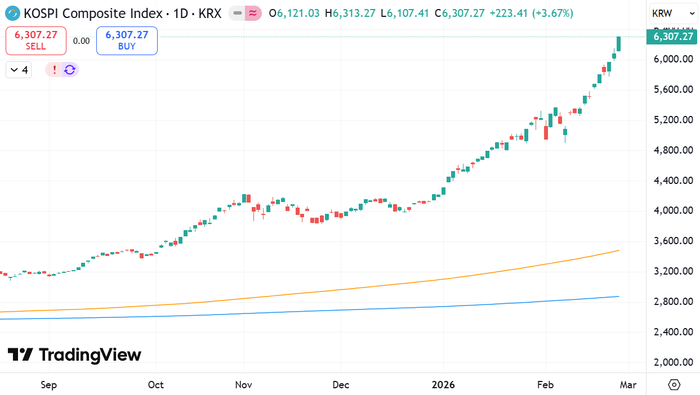
Task: Collapse the indicators legend showing 4
Action: 19,70
